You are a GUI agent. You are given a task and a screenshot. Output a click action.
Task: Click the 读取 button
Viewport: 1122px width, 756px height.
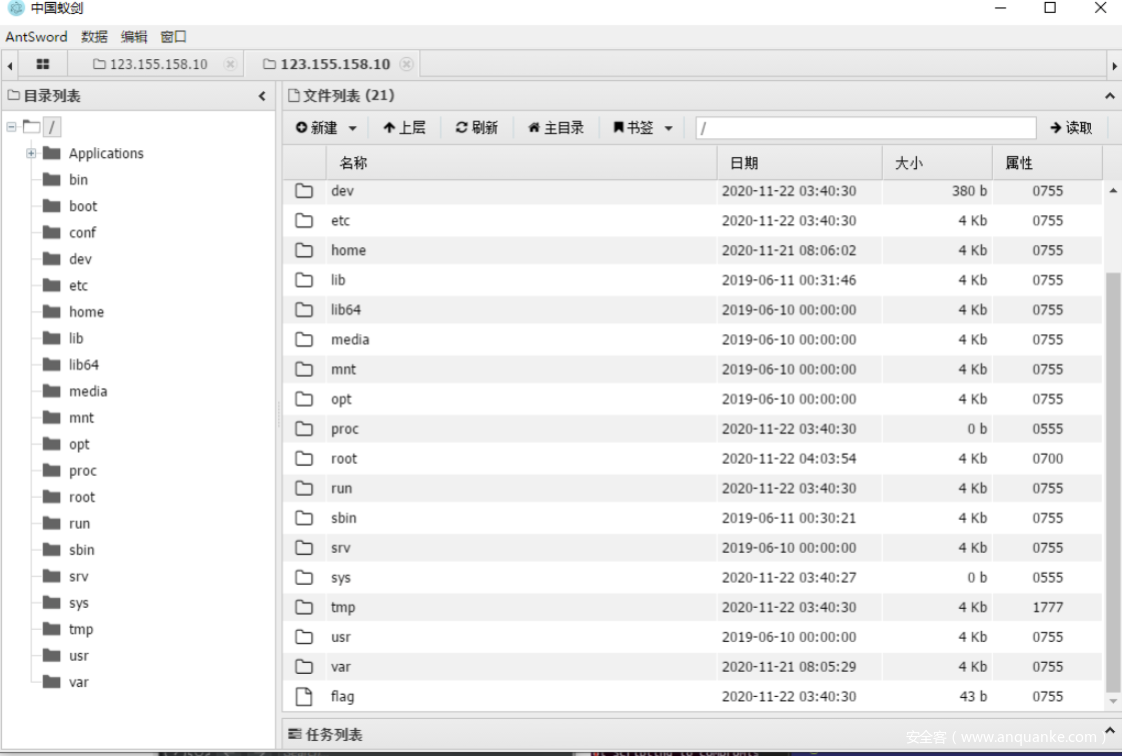[1071, 128]
